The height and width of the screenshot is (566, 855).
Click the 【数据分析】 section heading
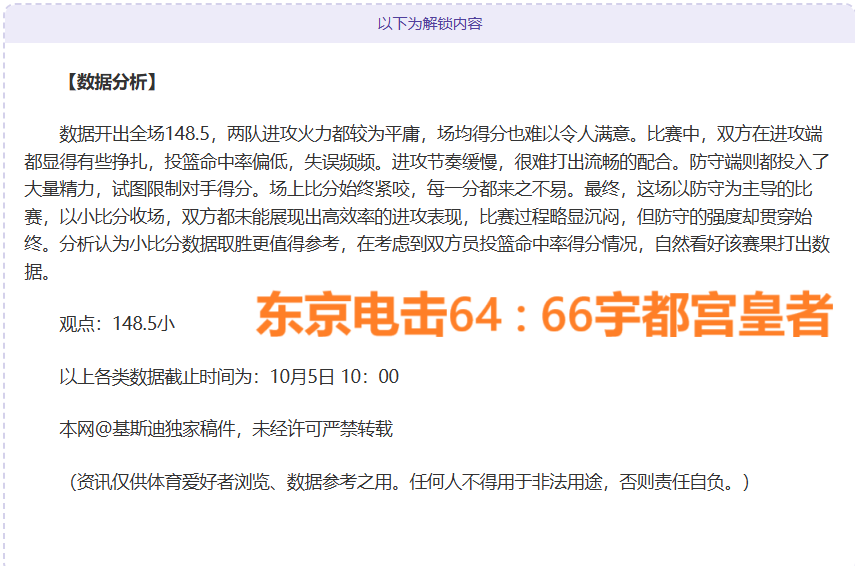point(110,82)
